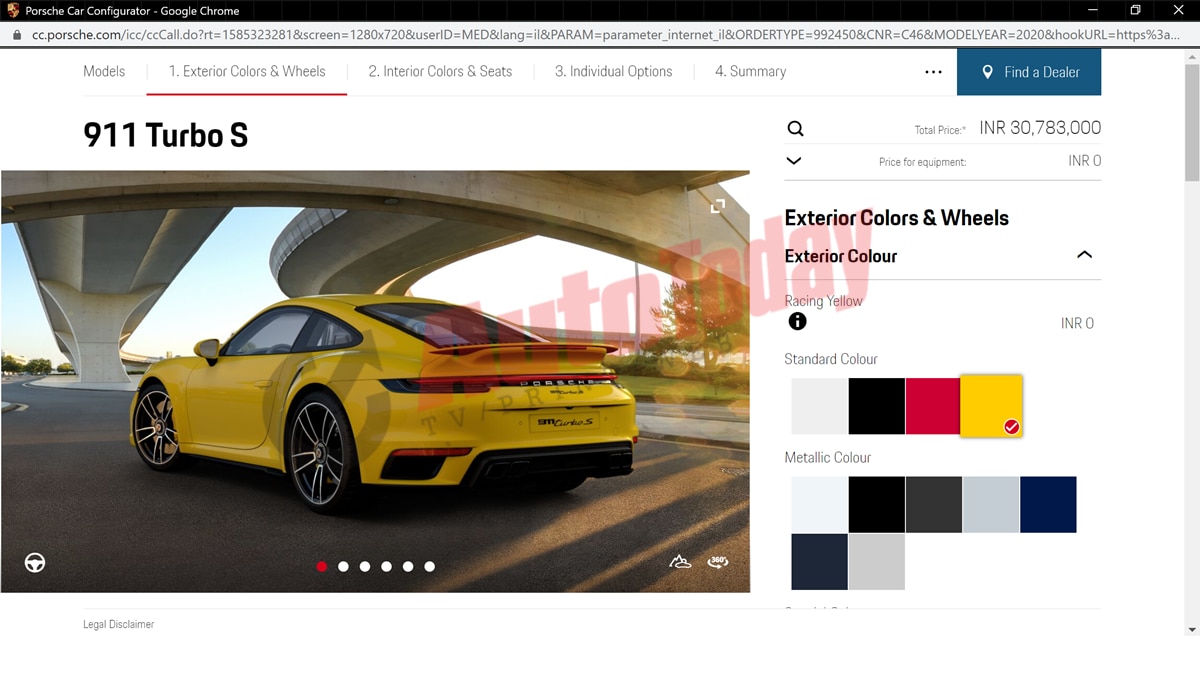Expand the car image to fullscreen

tap(717, 206)
